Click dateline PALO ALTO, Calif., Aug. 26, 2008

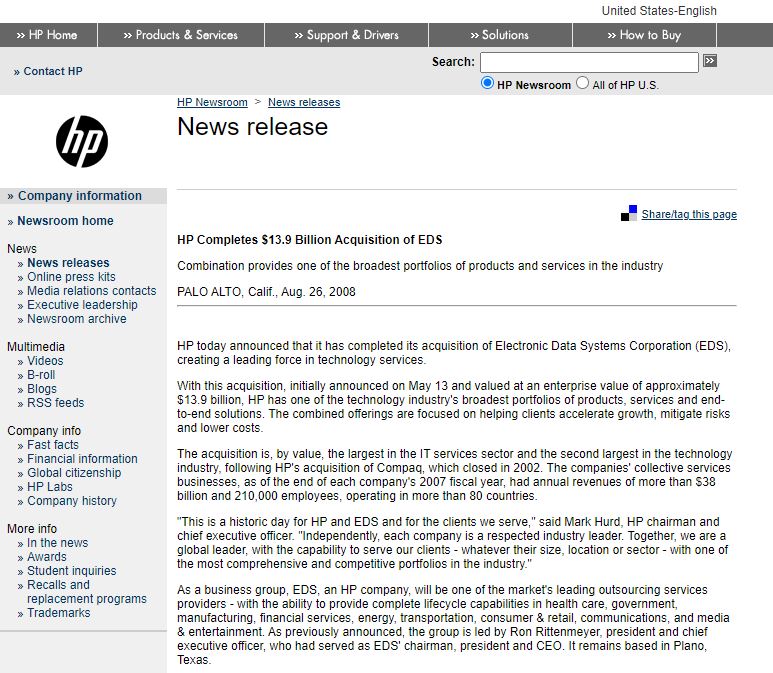click(x=266, y=292)
